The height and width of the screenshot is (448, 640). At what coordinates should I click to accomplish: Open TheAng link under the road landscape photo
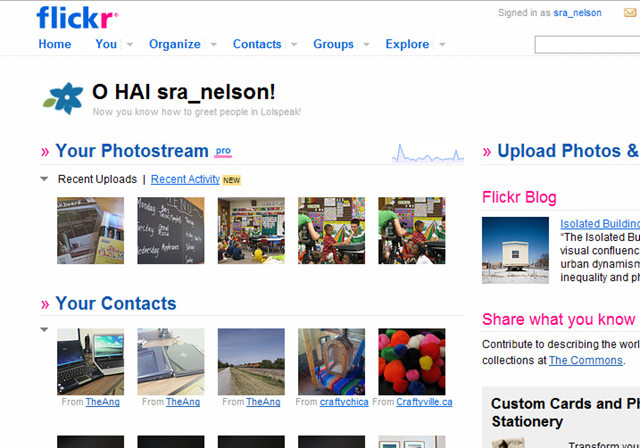click(x=263, y=402)
